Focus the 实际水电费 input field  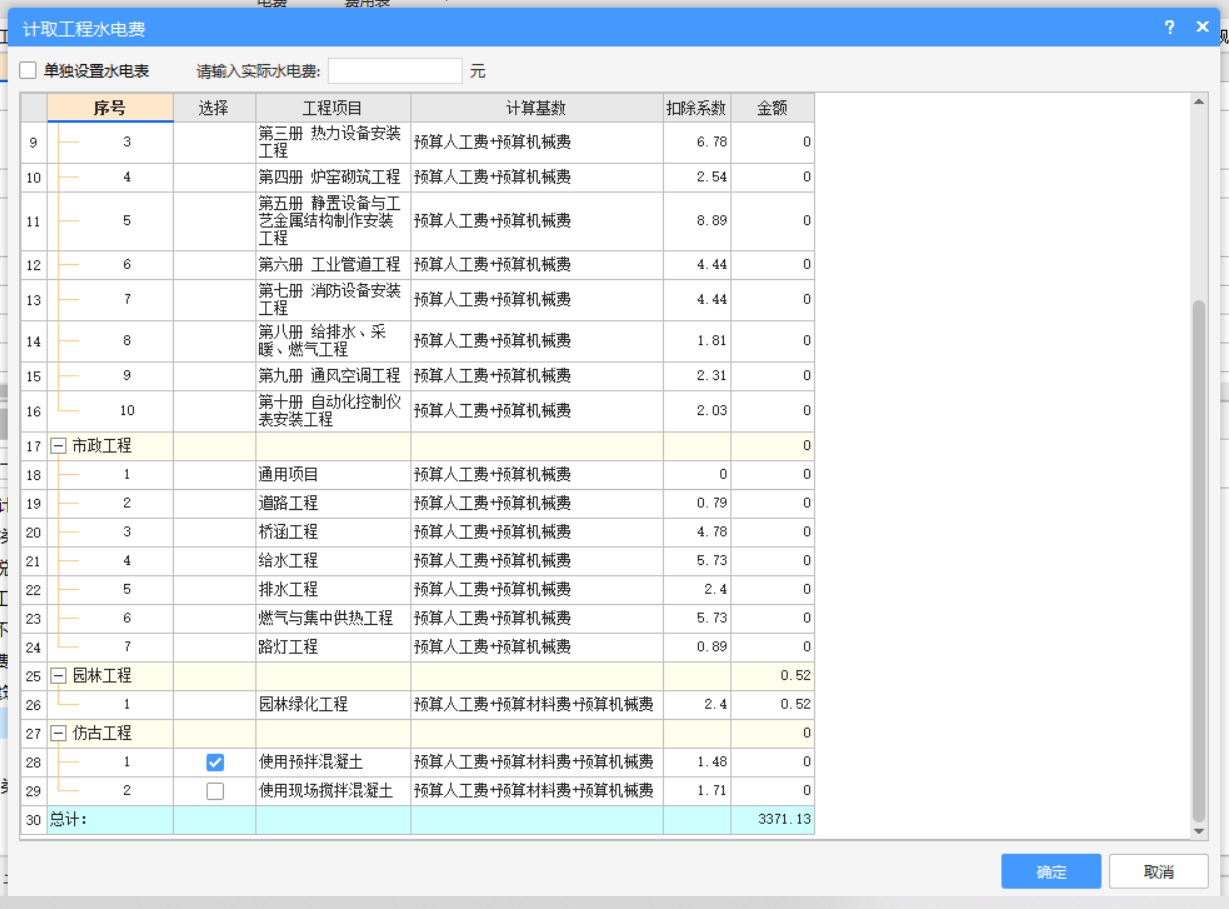click(395, 71)
